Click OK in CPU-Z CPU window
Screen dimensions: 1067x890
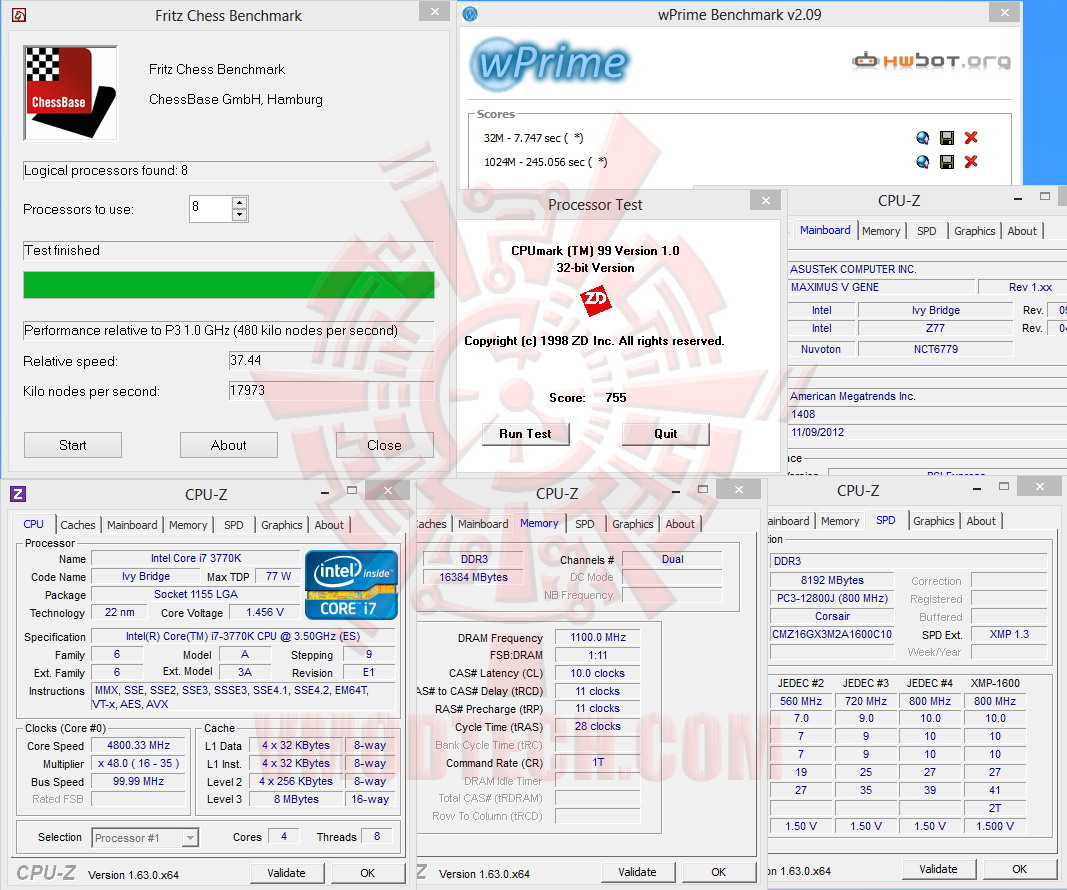click(367, 873)
